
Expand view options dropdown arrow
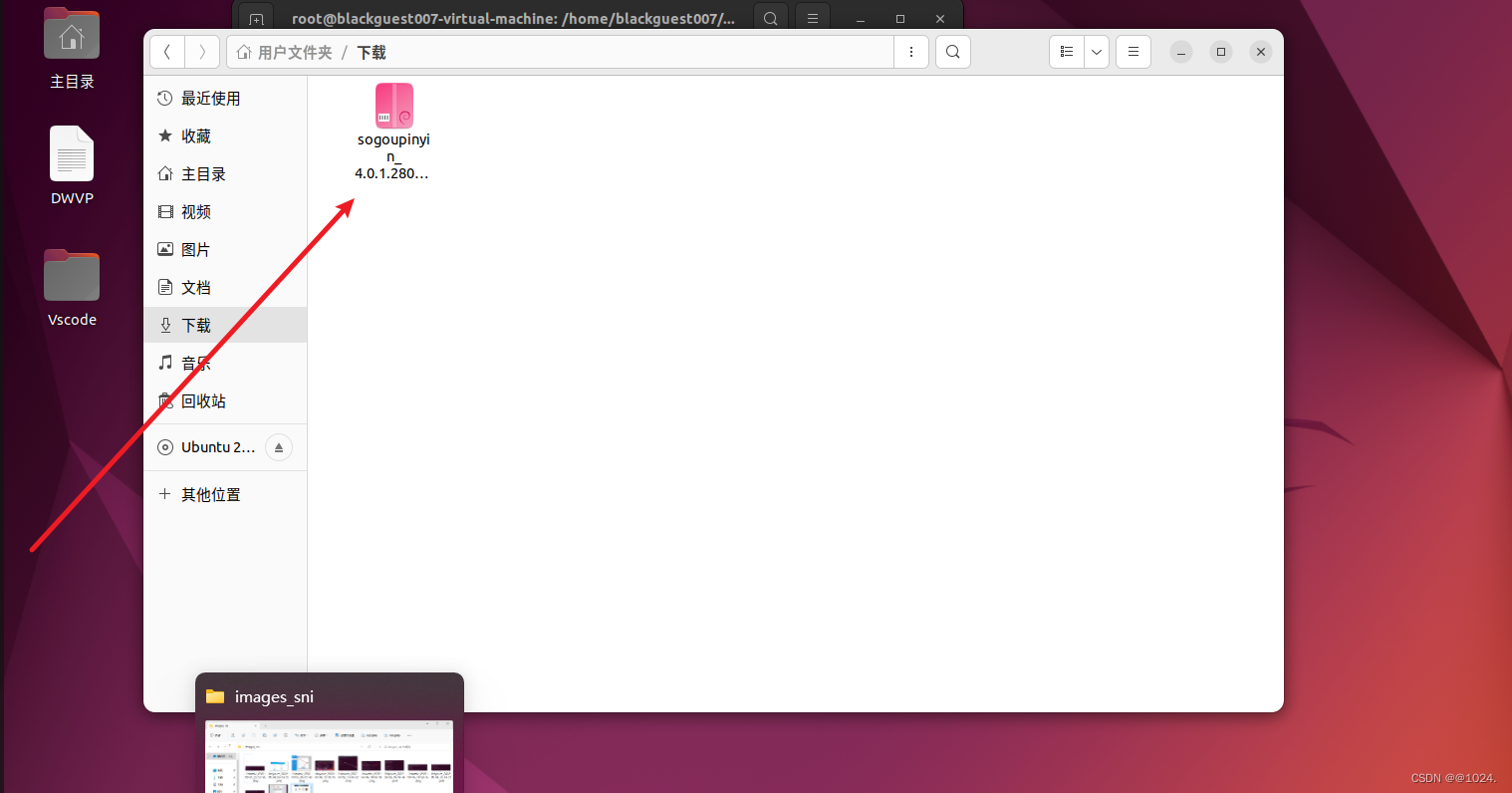1097,52
